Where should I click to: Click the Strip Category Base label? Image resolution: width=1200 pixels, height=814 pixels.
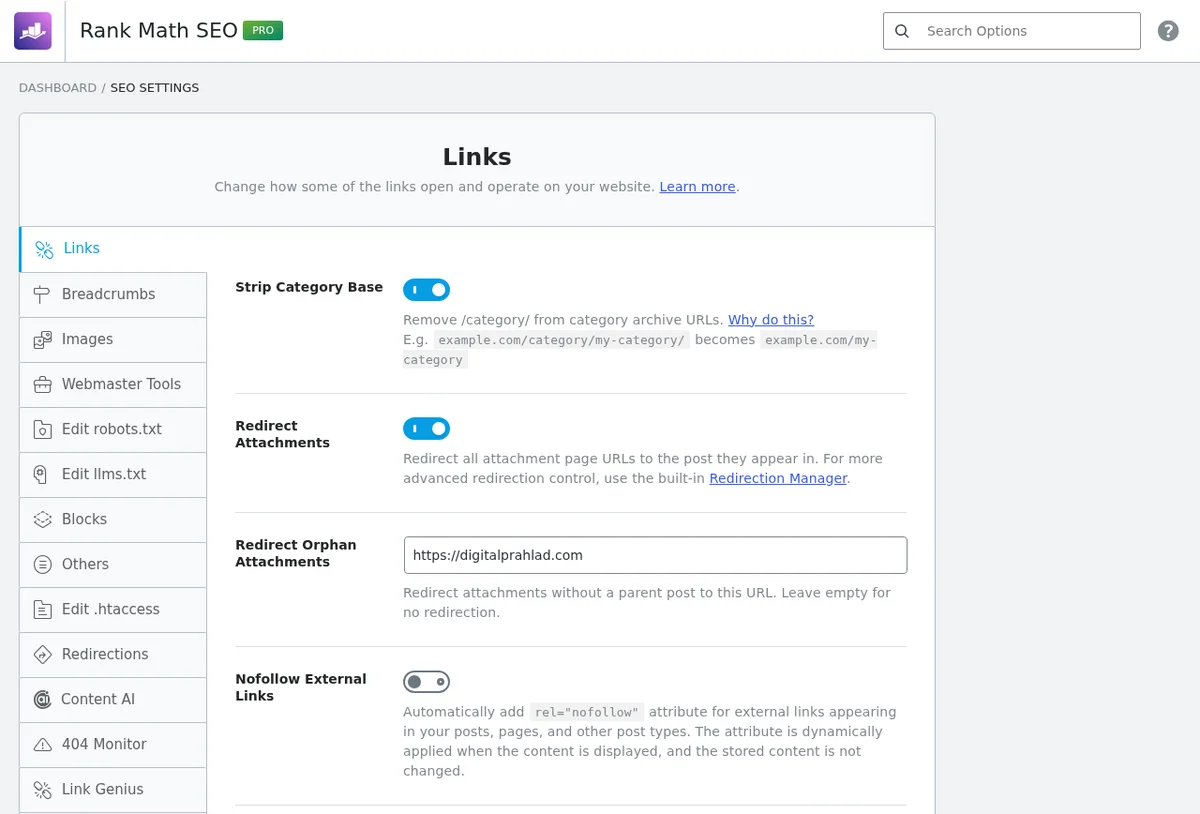[x=309, y=287]
